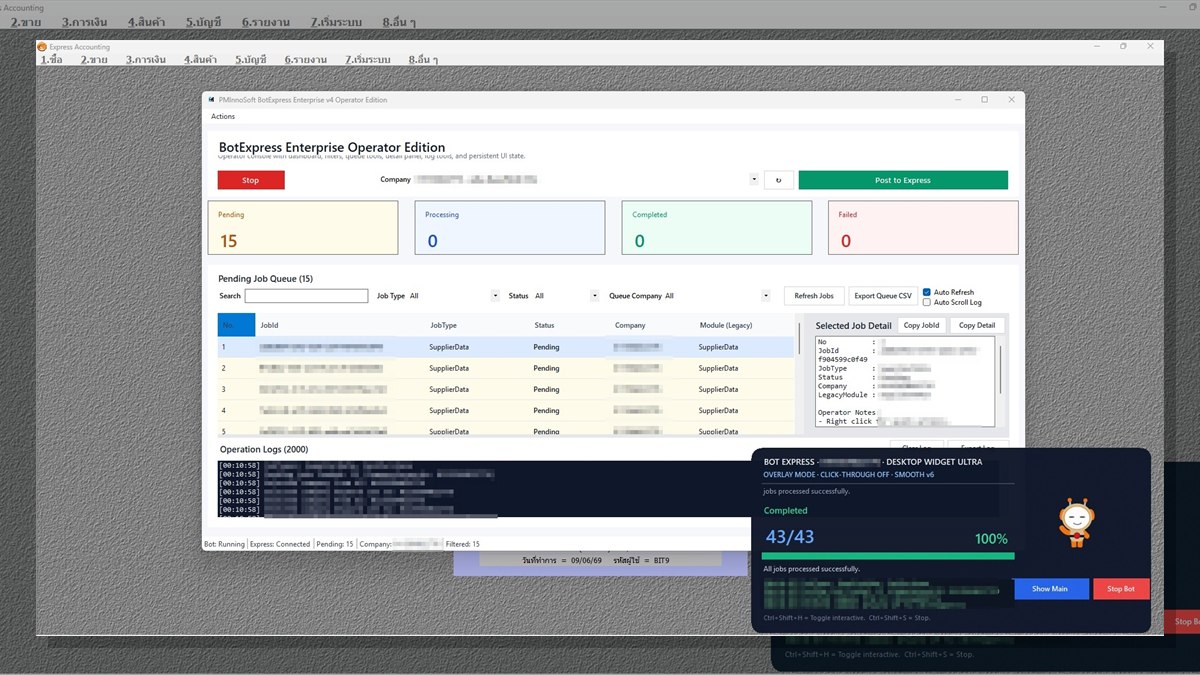Click the green progress bar in the widget
The height and width of the screenshot is (675, 1200).
(x=888, y=556)
